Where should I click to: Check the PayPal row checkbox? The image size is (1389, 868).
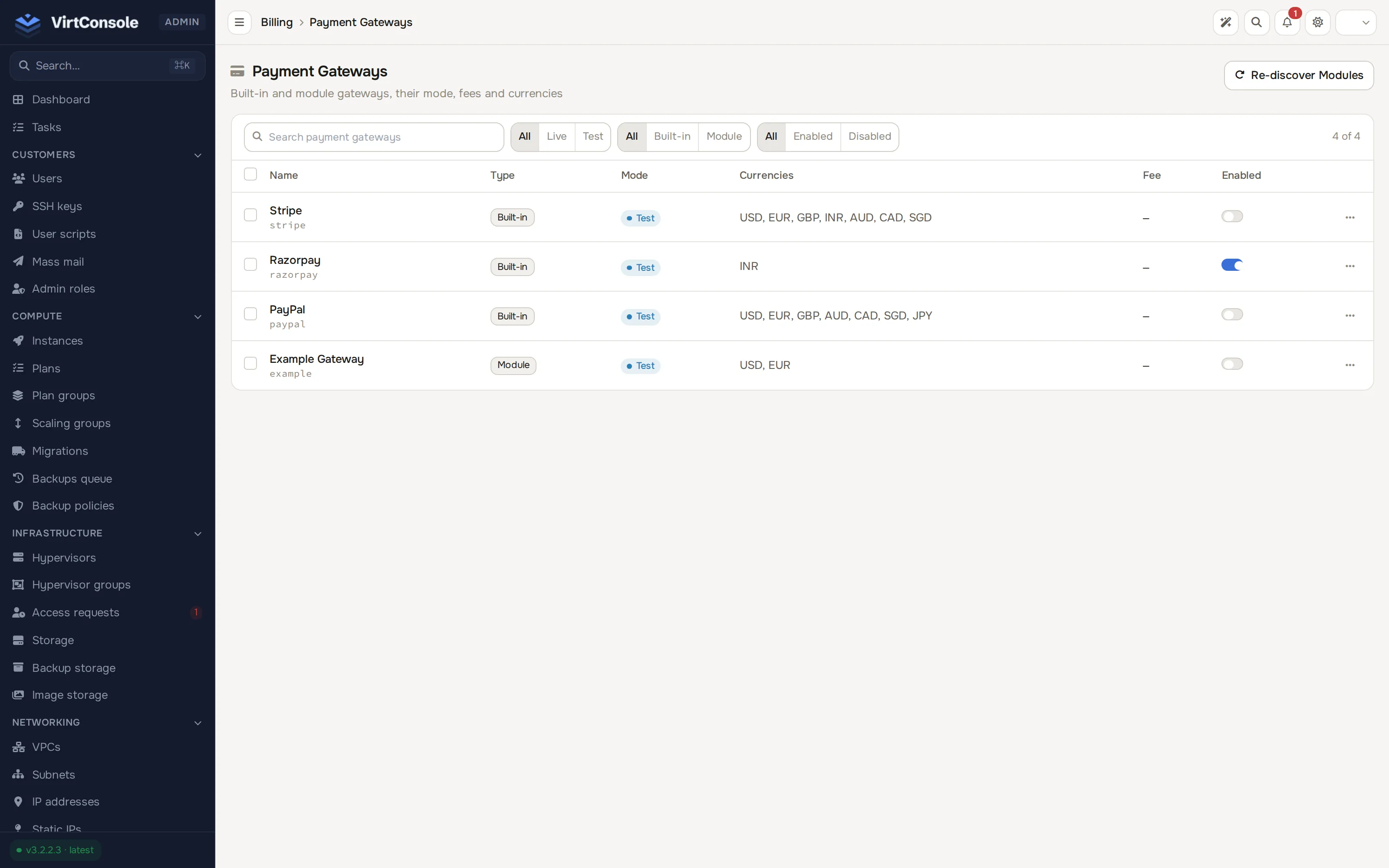tap(250, 313)
